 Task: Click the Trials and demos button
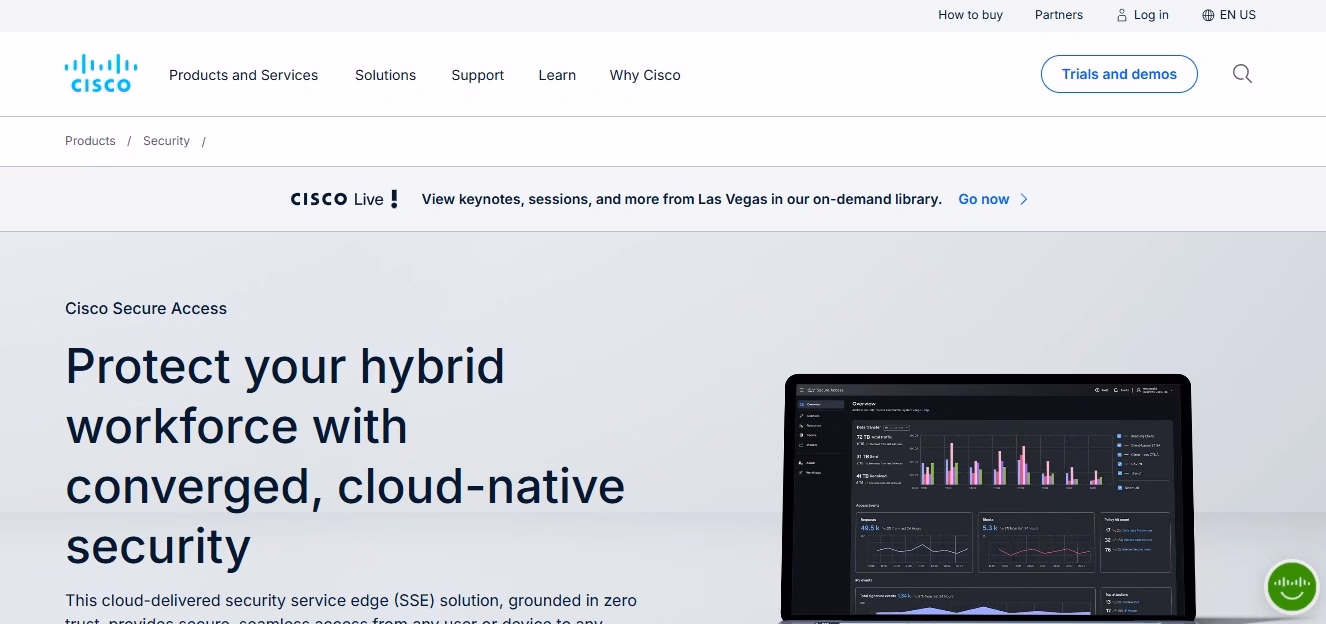point(1119,74)
